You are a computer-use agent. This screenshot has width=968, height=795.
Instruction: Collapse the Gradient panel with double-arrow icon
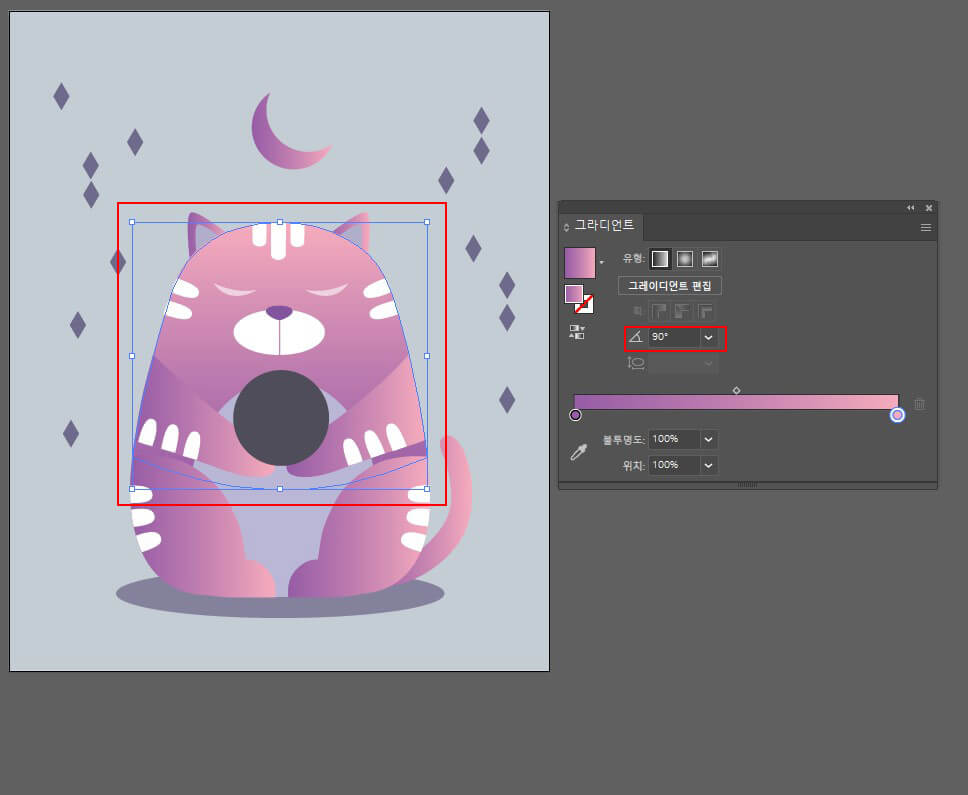[x=910, y=208]
